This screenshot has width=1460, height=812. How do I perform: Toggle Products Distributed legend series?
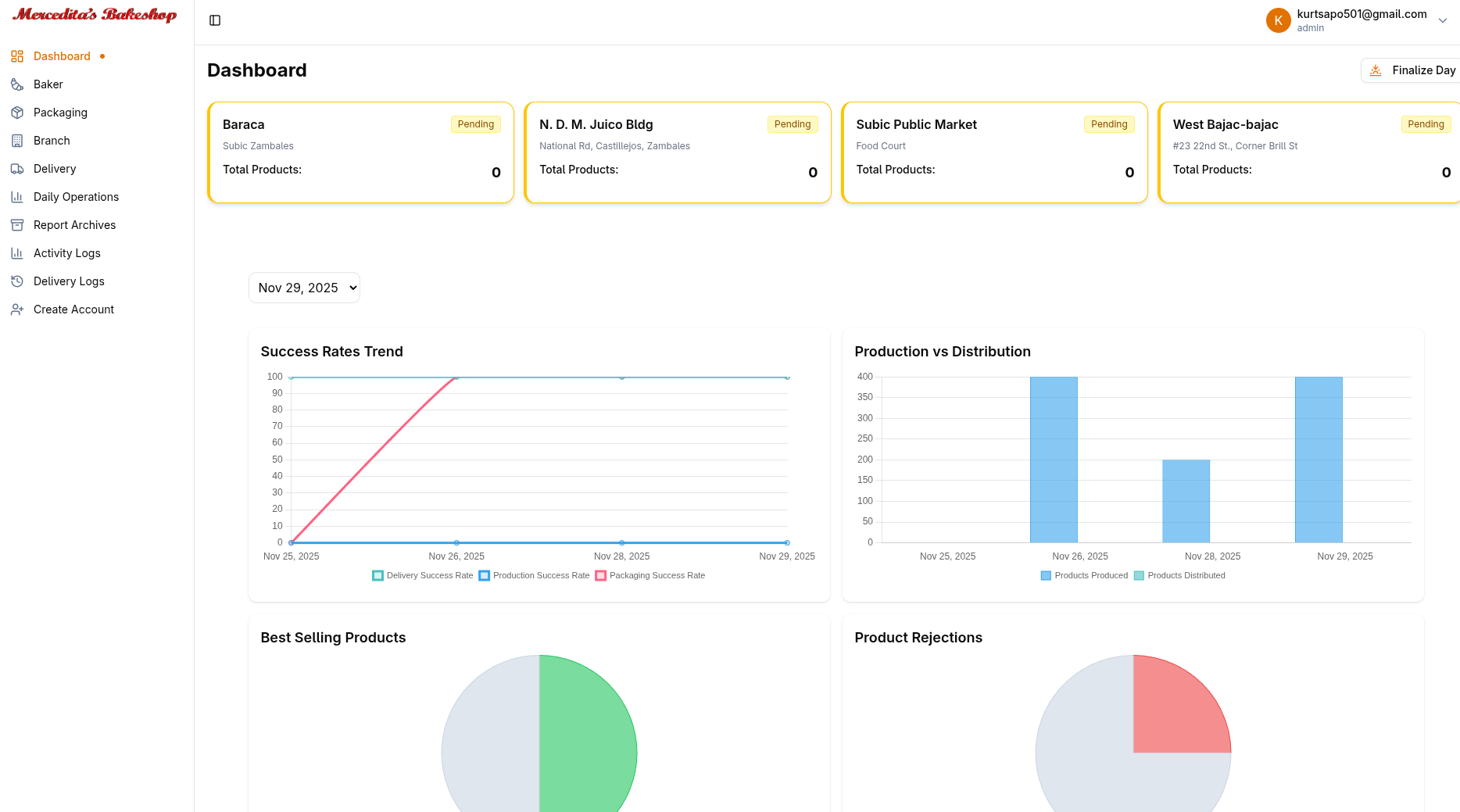pyautogui.click(x=1179, y=576)
